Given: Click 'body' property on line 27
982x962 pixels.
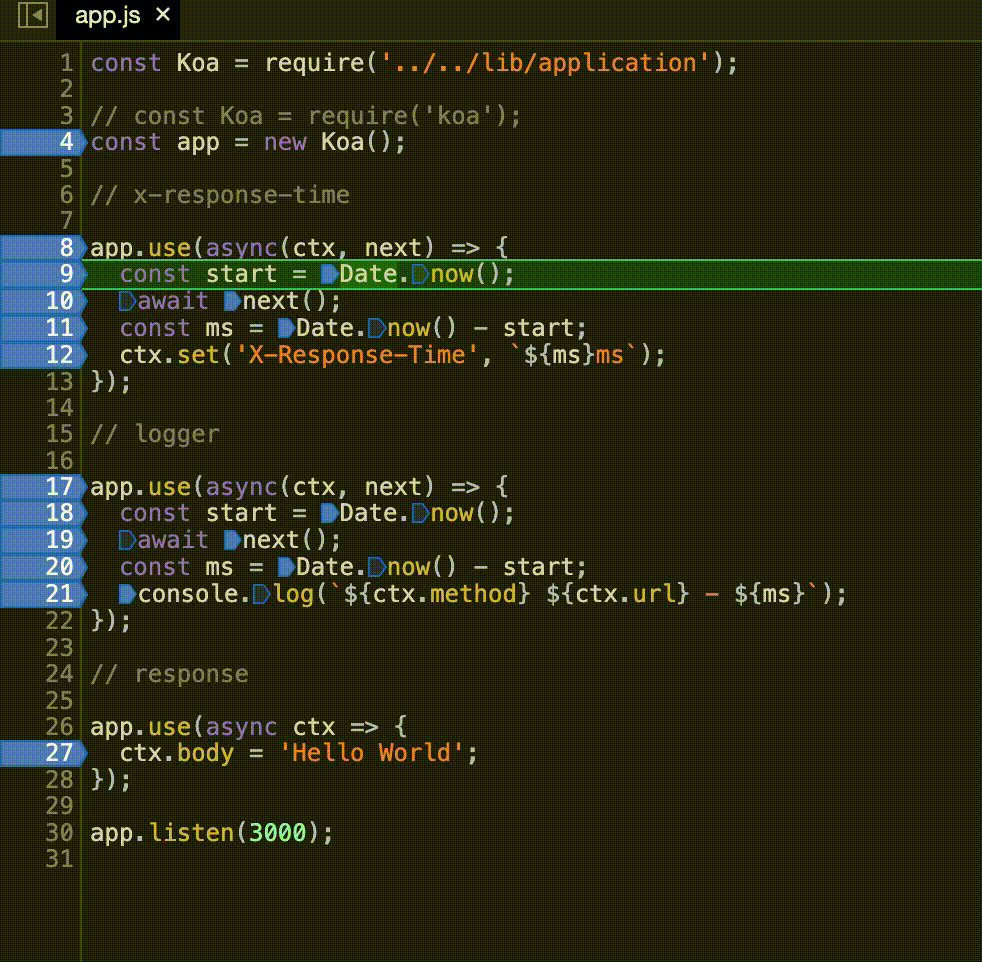Looking at the screenshot, I should pyautogui.click(x=205, y=753).
